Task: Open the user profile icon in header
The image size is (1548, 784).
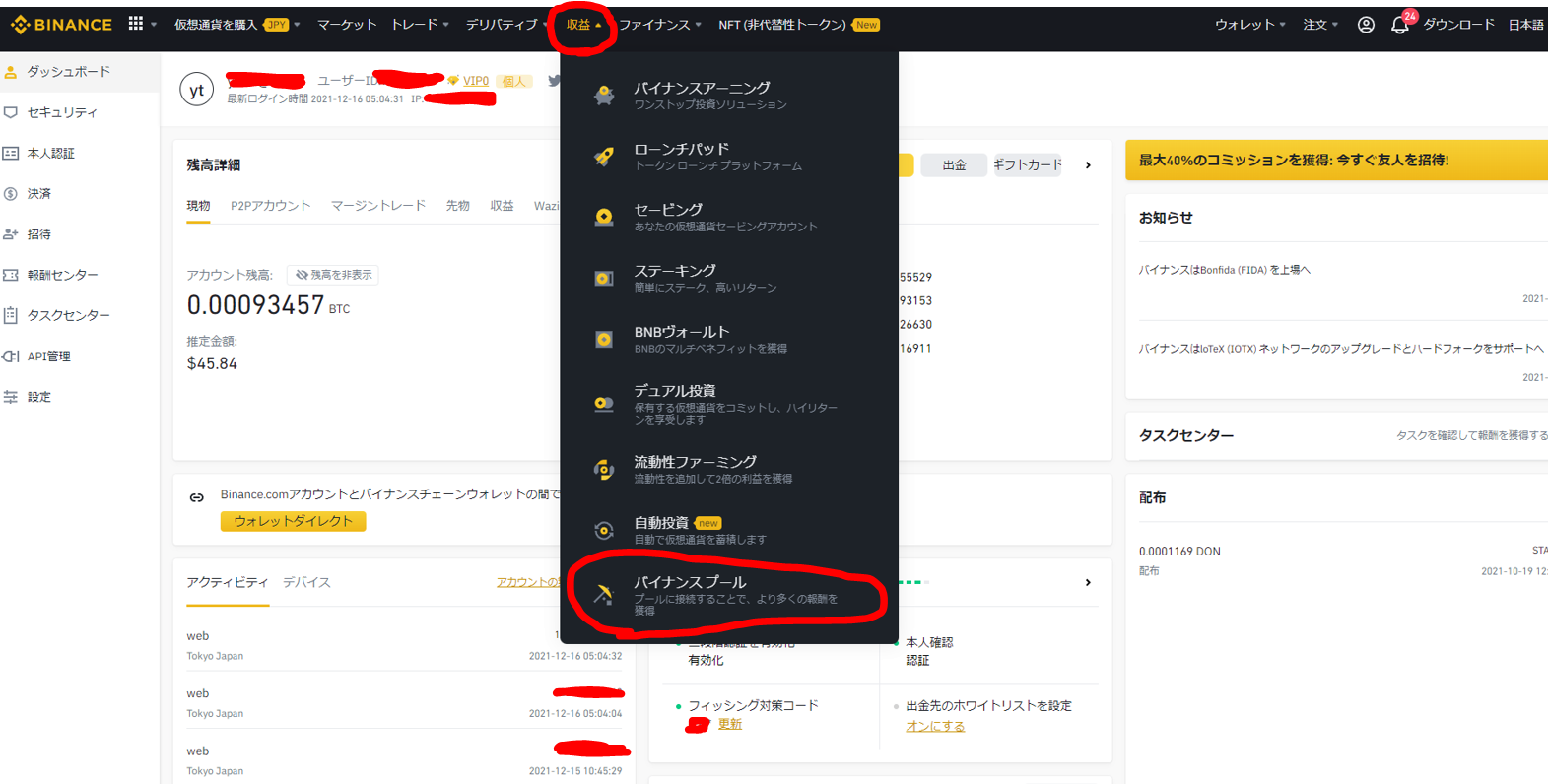Action: tap(1366, 25)
